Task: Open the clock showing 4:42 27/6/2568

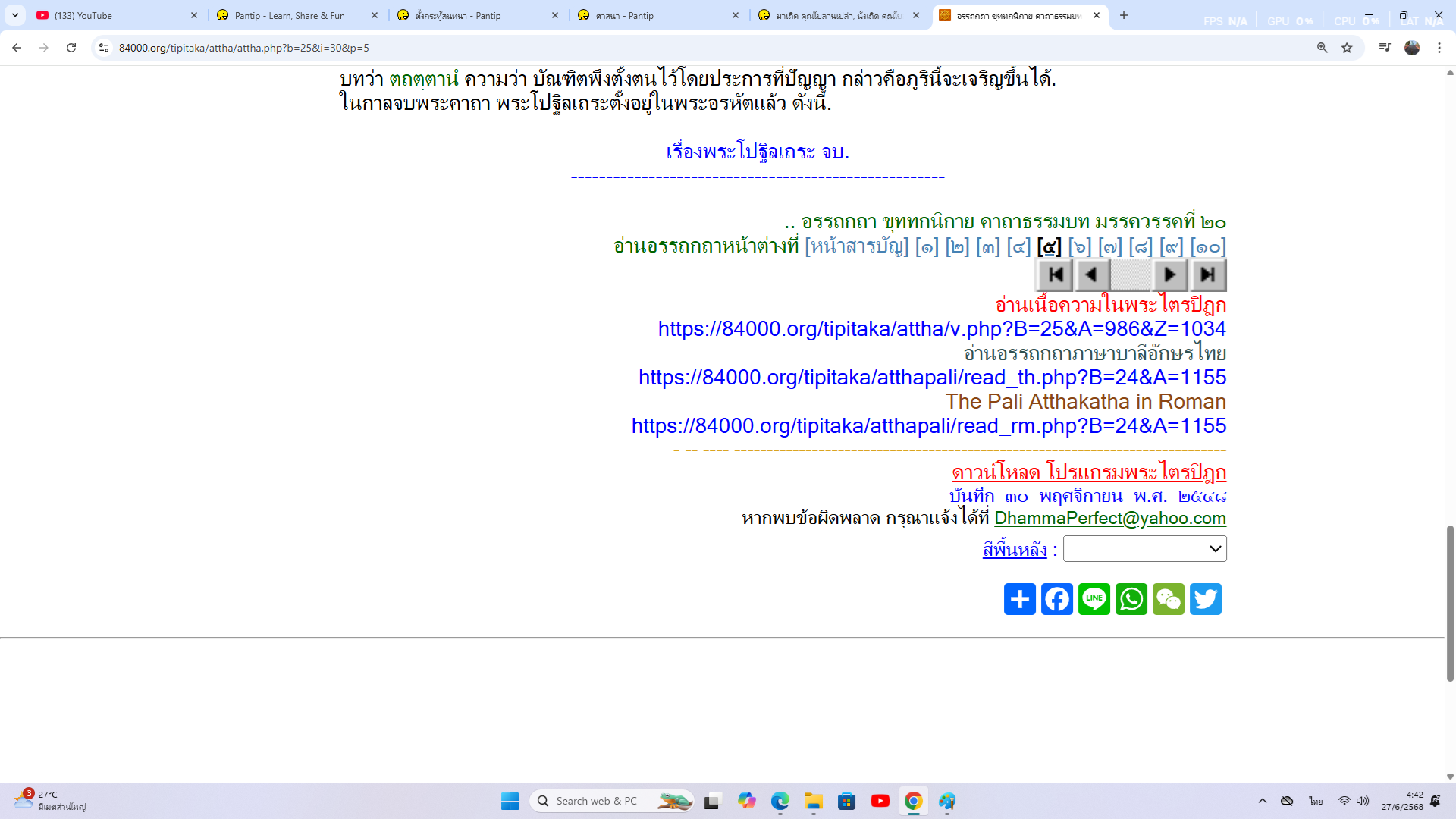Action: (1402, 801)
